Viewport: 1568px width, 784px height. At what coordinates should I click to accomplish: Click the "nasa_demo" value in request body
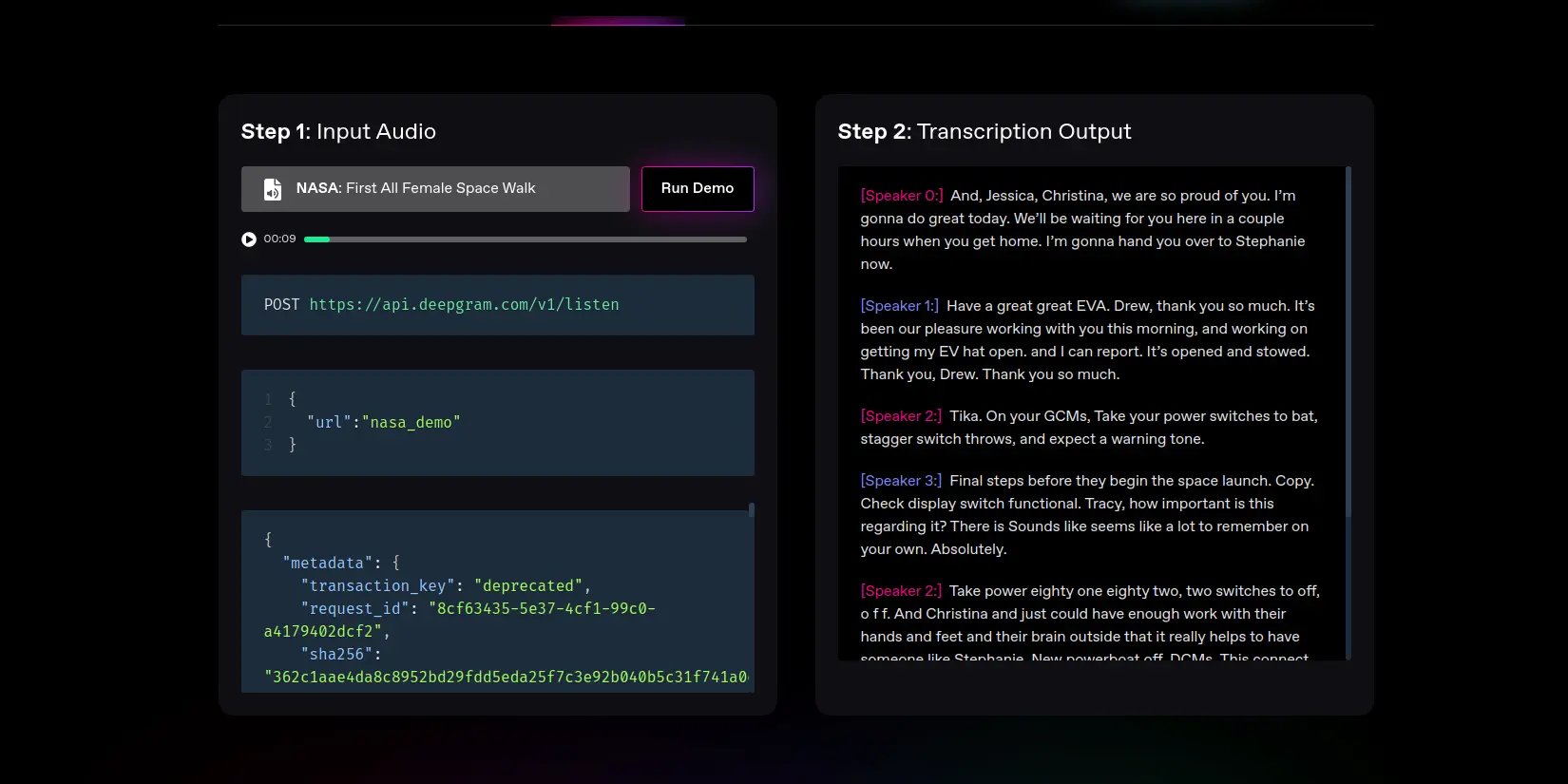coord(411,423)
